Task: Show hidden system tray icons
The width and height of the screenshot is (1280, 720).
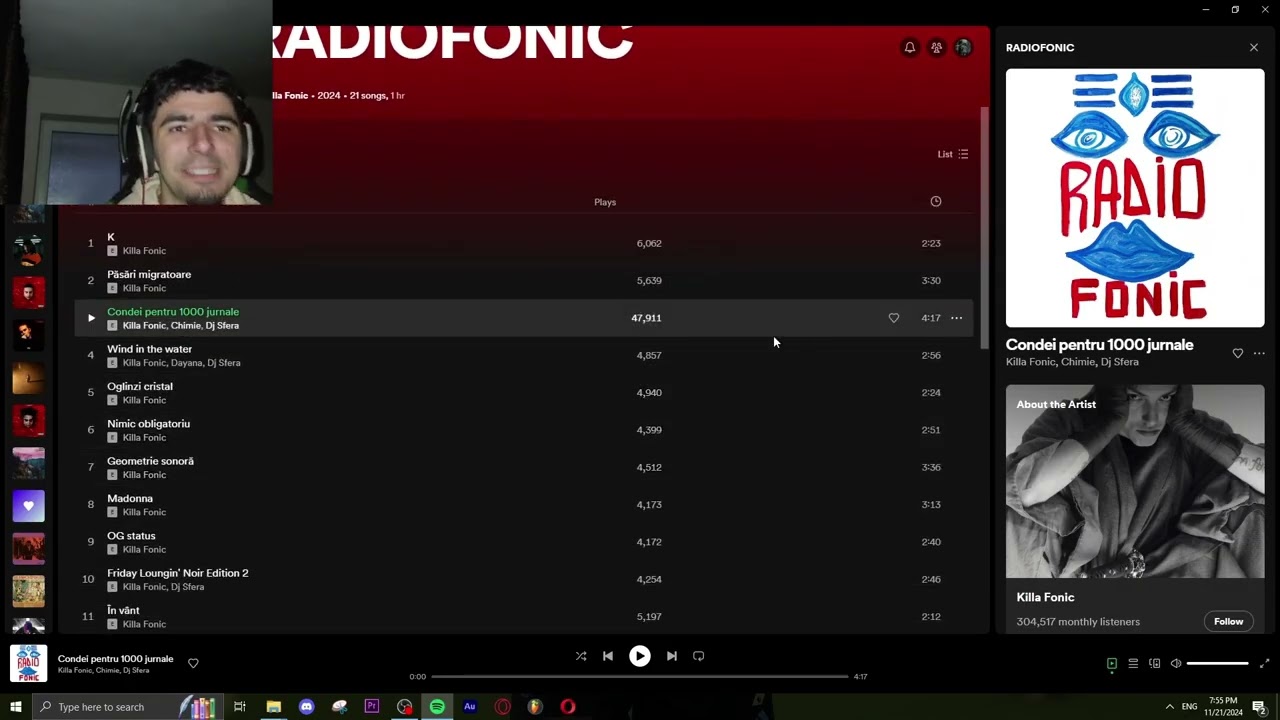Action: pos(1169,707)
